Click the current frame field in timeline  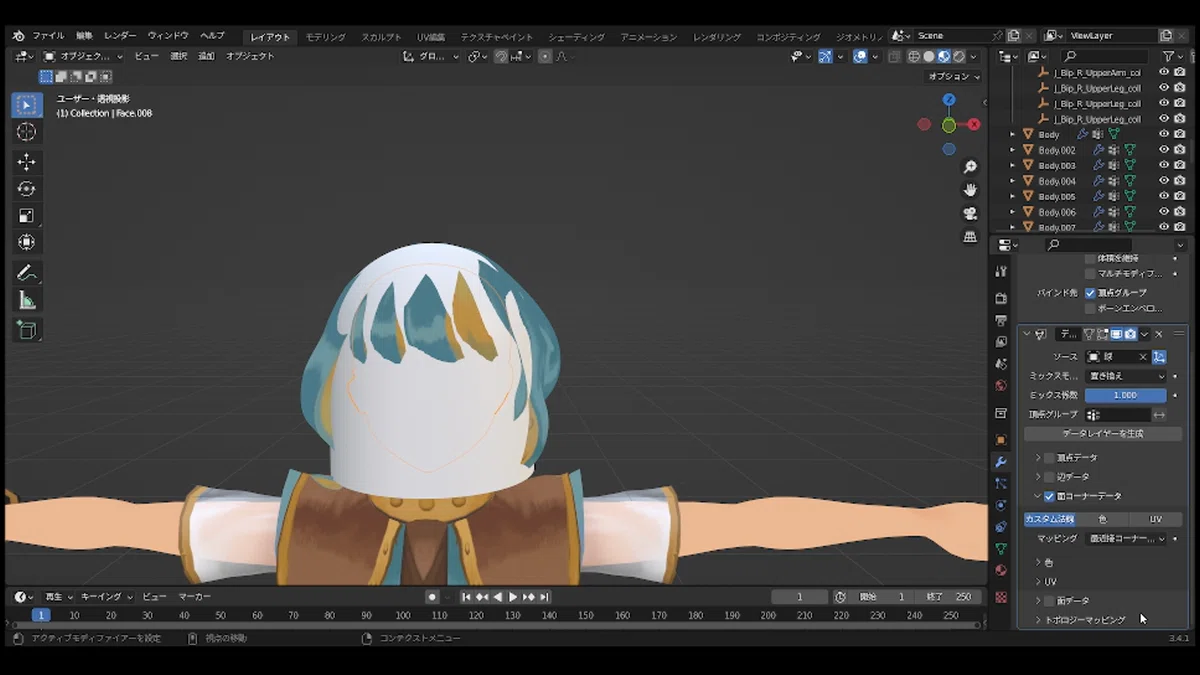798,597
